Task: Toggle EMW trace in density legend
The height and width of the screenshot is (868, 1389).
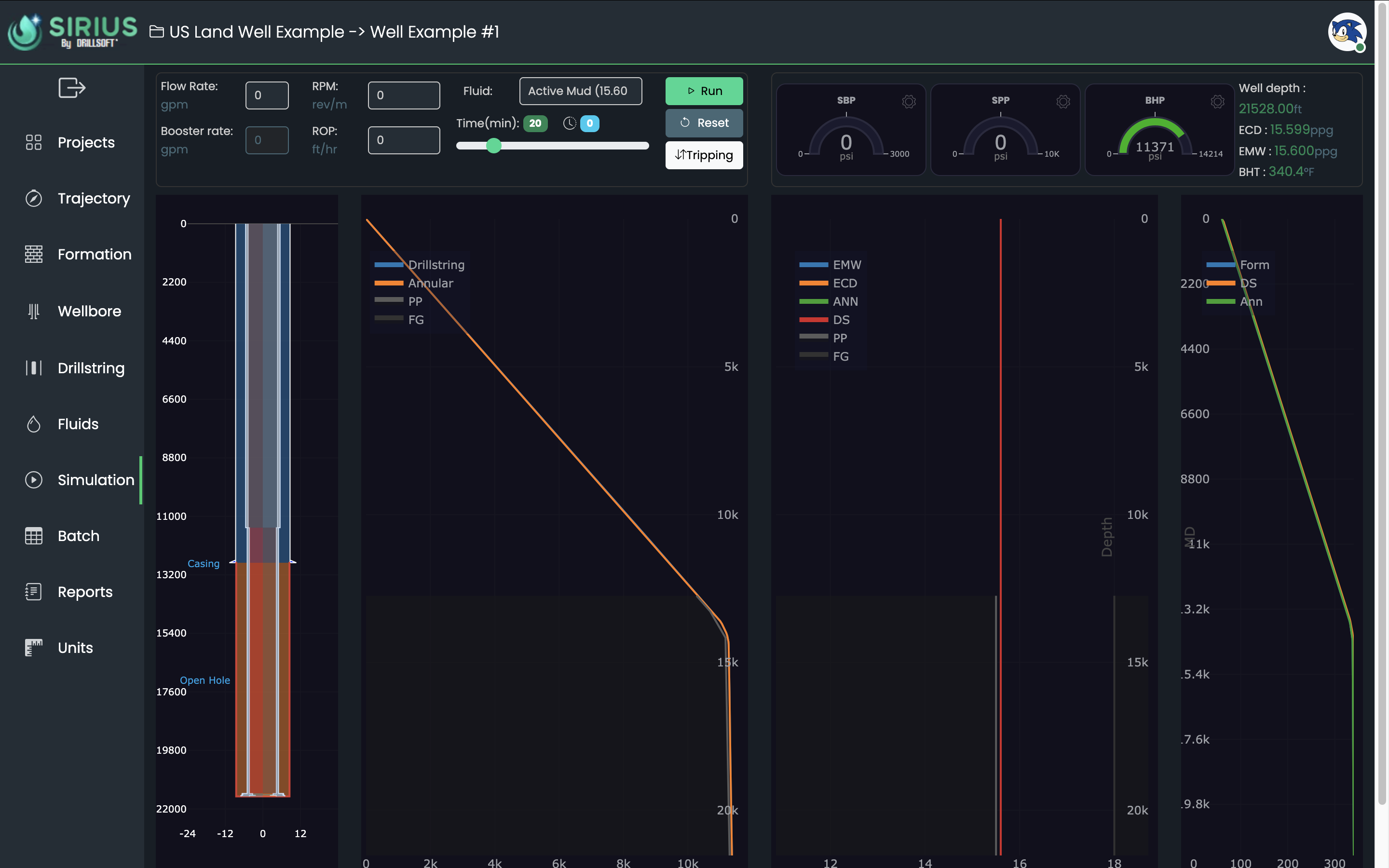Action: (831, 265)
